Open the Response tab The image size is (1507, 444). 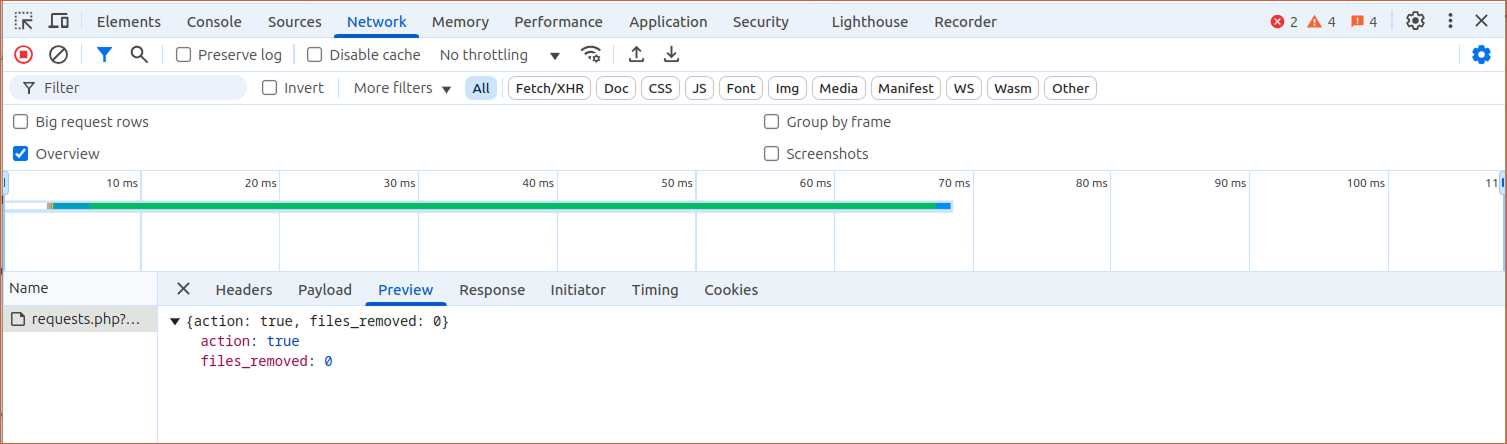coord(492,290)
